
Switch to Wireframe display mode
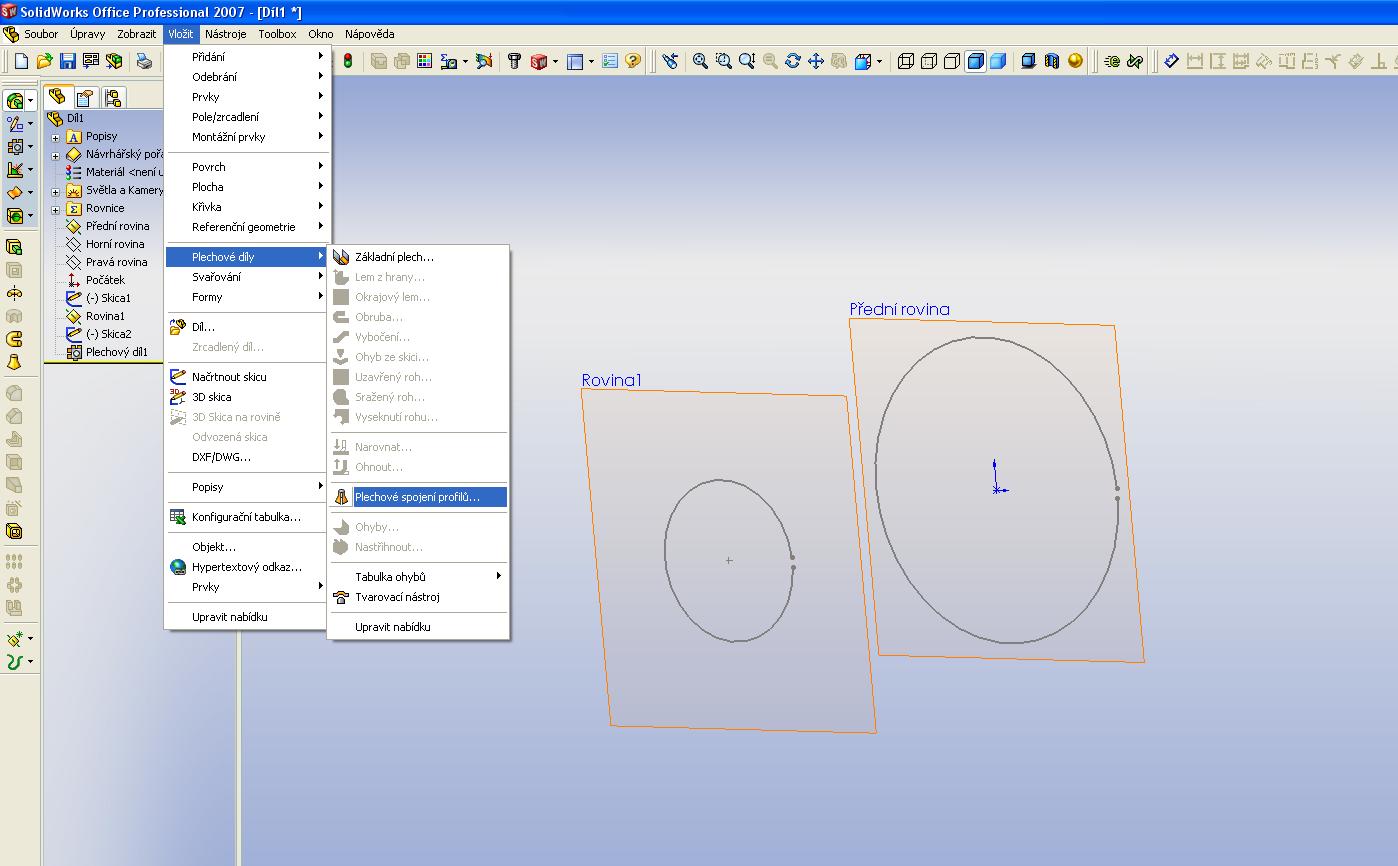[x=906, y=61]
